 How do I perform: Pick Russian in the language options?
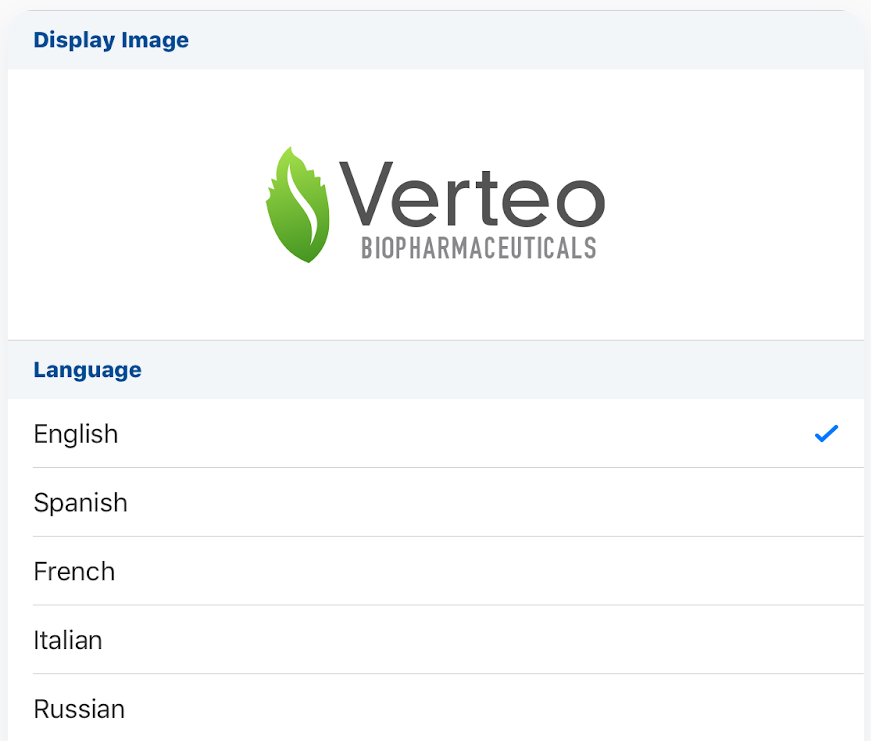(80, 709)
